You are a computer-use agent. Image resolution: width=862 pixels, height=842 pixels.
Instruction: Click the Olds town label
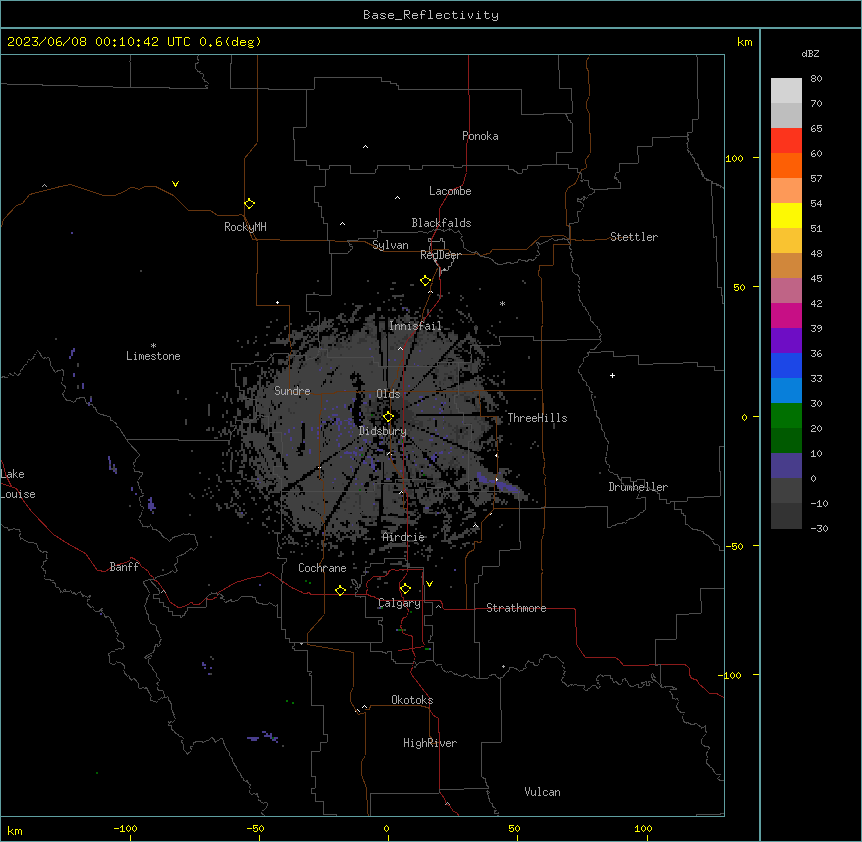pyautogui.click(x=388, y=394)
